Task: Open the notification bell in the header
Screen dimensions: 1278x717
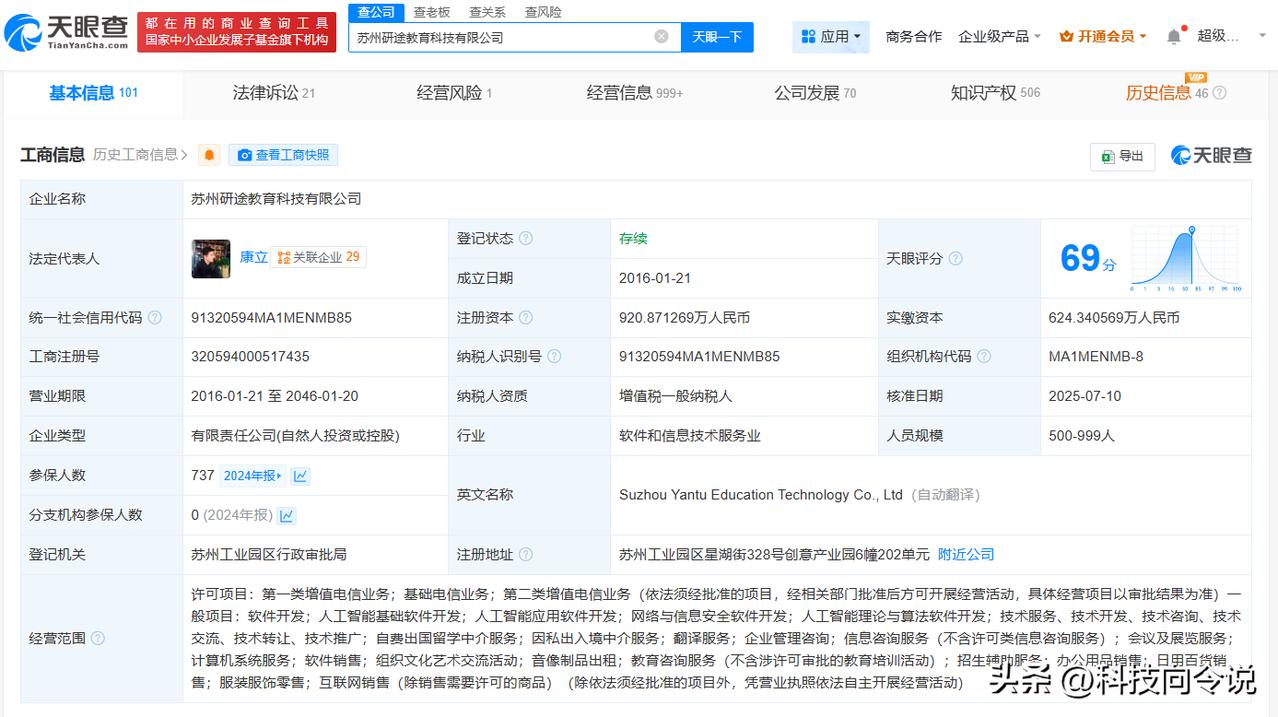Action: coord(1174,36)
